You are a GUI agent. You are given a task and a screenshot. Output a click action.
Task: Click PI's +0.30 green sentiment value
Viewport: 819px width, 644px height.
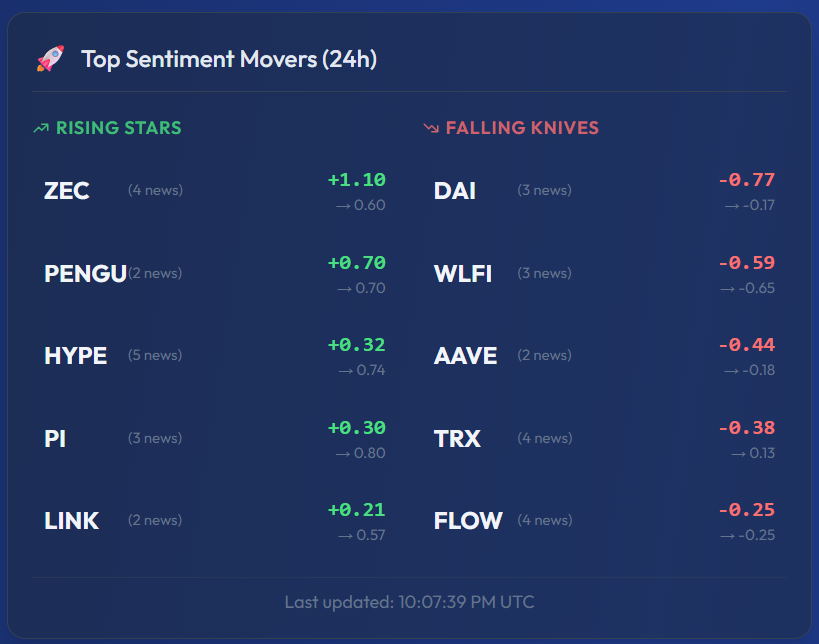[356, 428]
